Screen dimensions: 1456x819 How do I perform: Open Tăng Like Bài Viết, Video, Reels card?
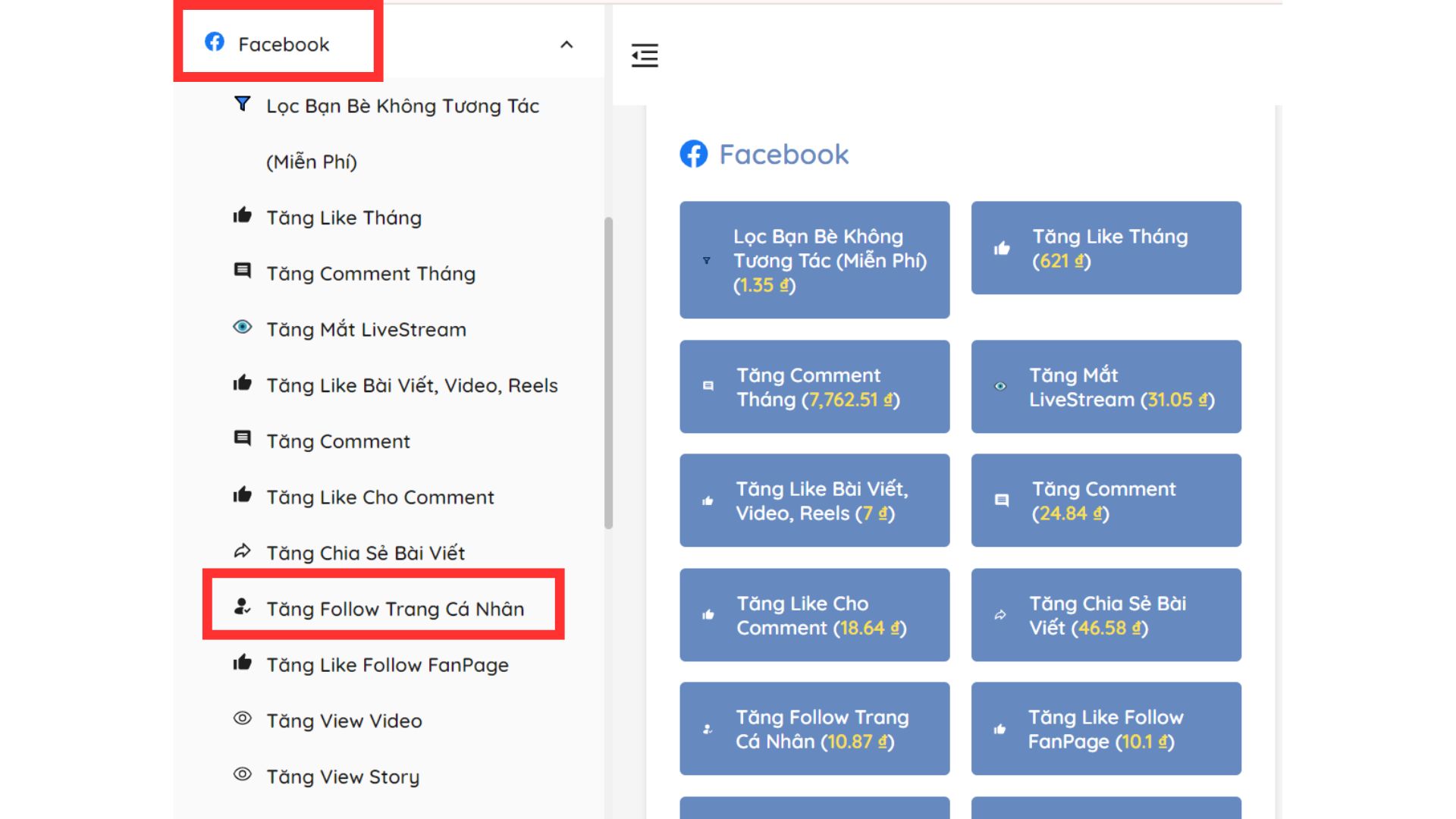tap(814, 500)
